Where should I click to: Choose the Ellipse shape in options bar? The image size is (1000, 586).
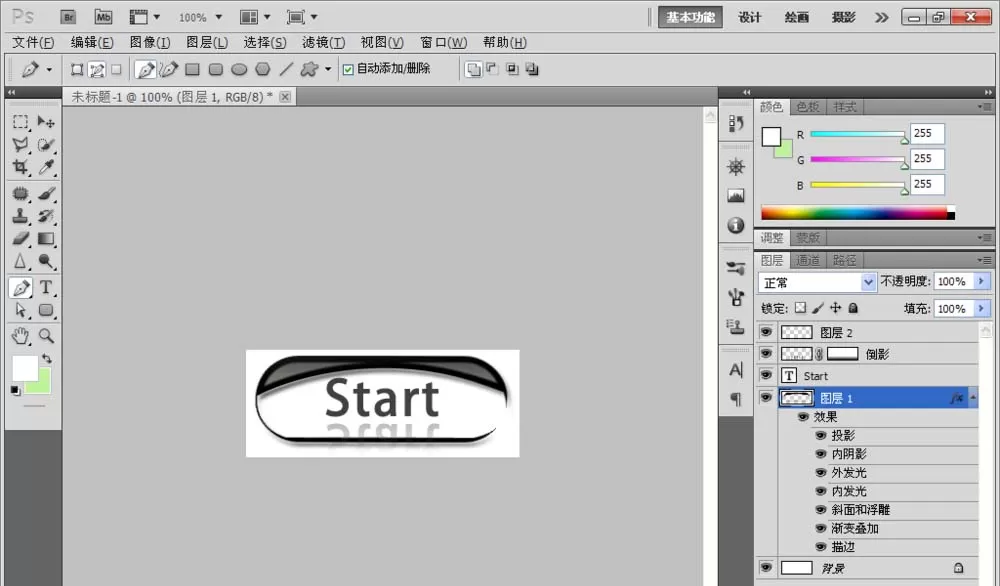(x=239, y=69)
